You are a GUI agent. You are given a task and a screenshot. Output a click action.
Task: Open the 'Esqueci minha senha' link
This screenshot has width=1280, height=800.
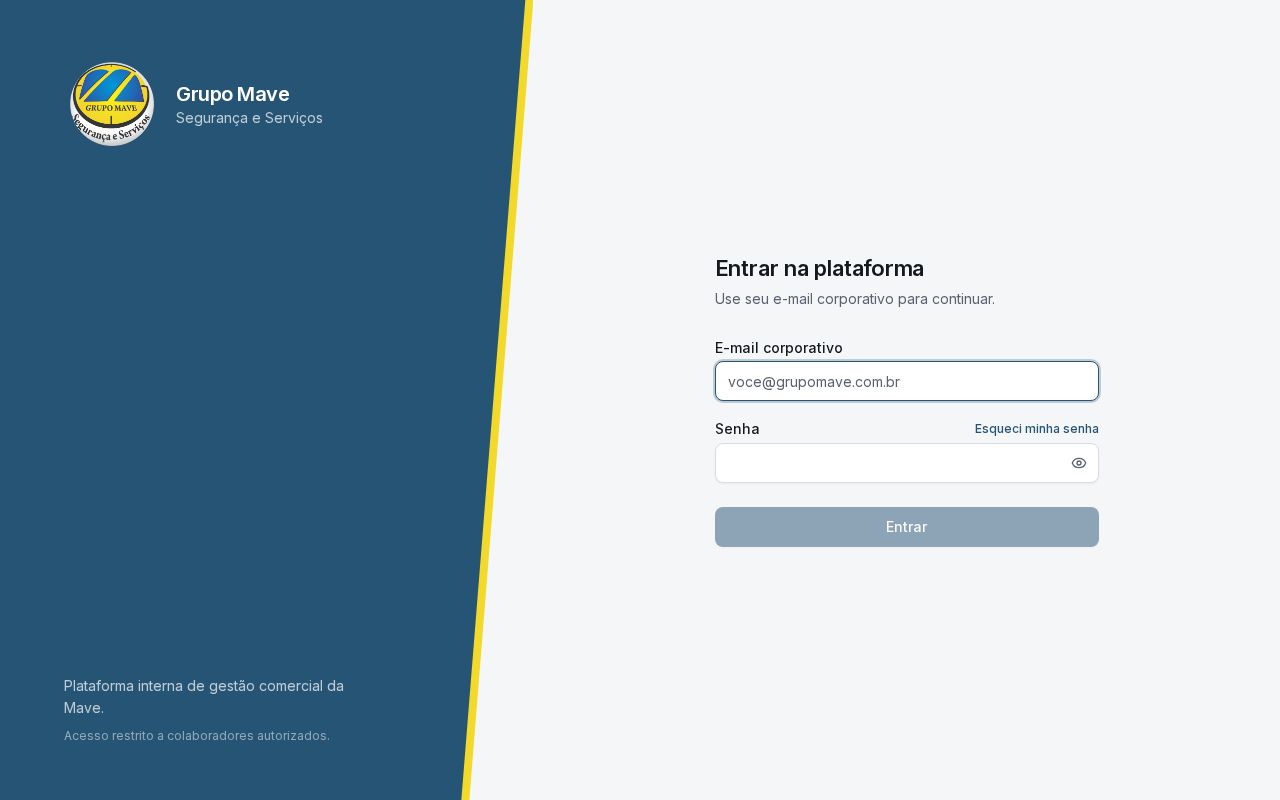coord(1037,429)
